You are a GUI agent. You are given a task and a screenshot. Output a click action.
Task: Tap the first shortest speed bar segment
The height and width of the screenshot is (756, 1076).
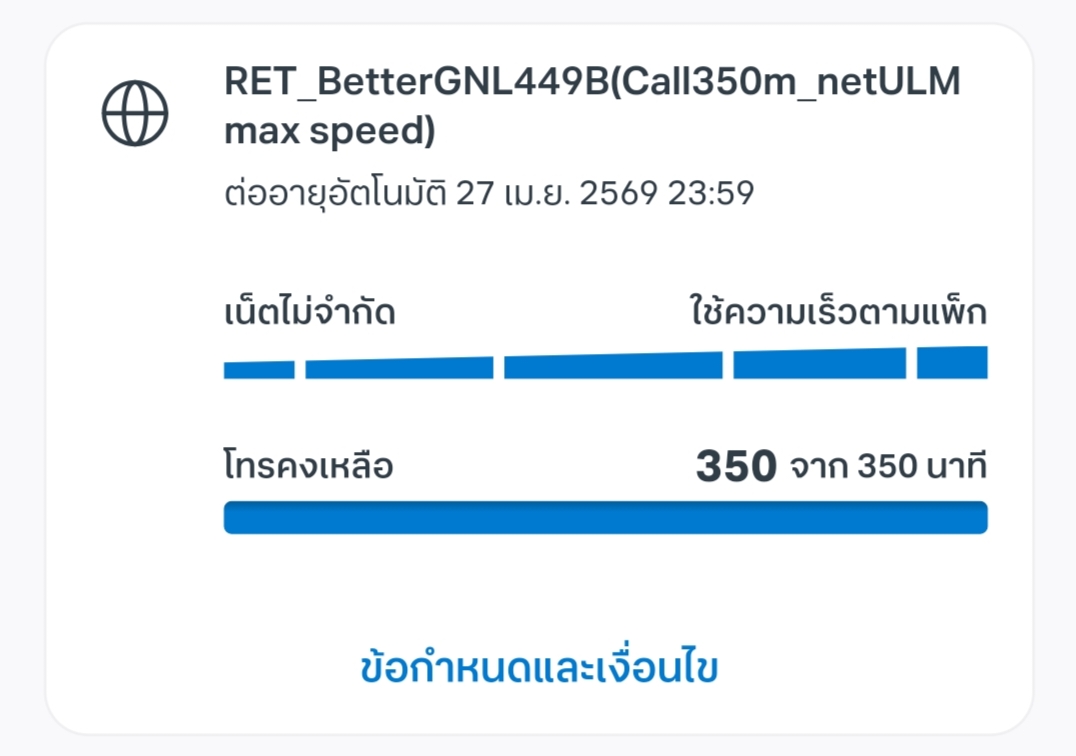pyautogui.click(x=259, y=370)
